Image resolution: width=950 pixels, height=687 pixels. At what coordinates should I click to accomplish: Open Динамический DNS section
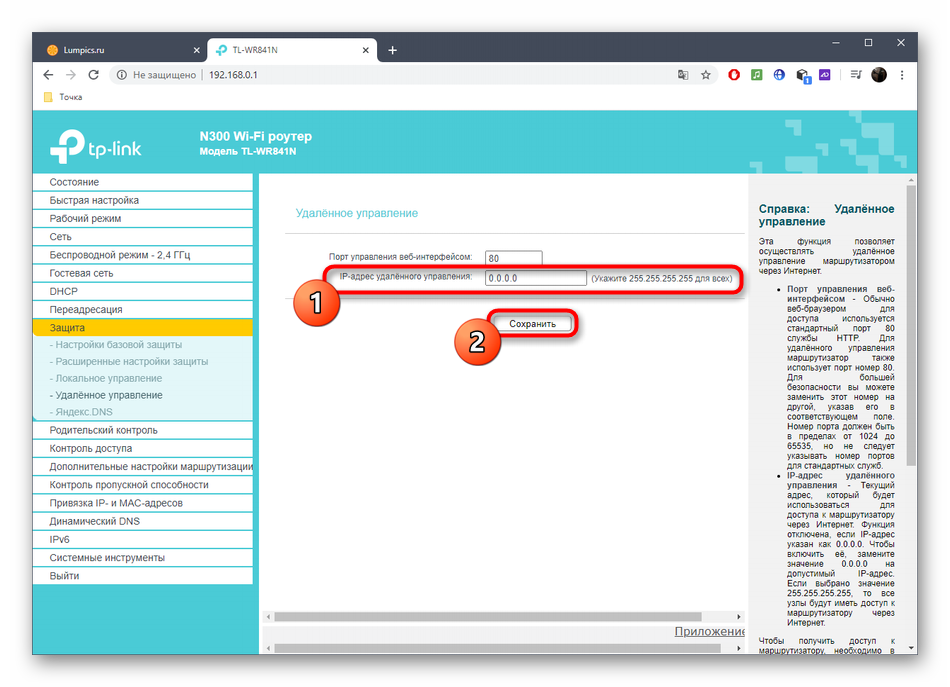[x=142, y=521]
